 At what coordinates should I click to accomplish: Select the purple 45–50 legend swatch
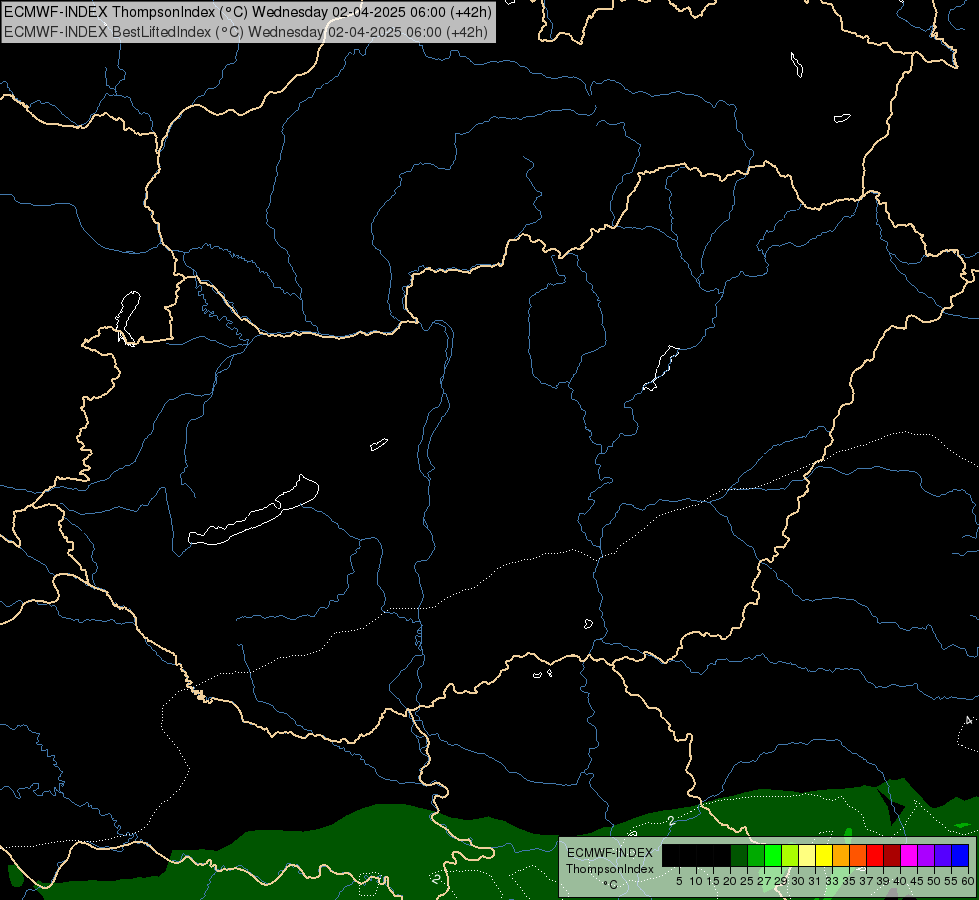pos(926,855)
